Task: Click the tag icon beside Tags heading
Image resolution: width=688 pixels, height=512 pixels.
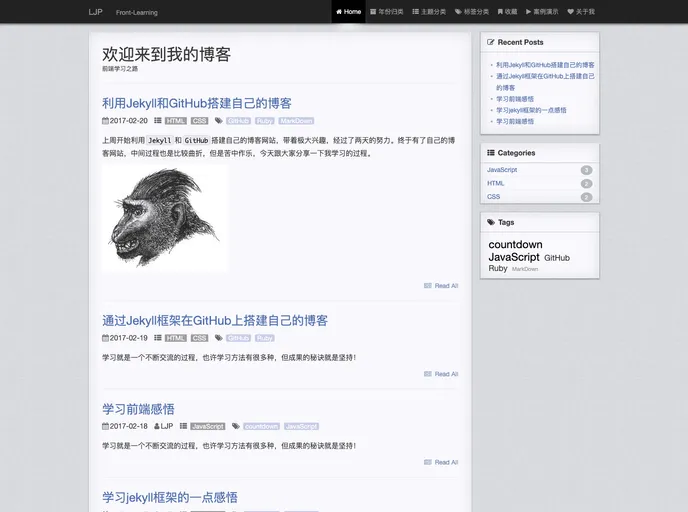Action: (x=490, y=222)
